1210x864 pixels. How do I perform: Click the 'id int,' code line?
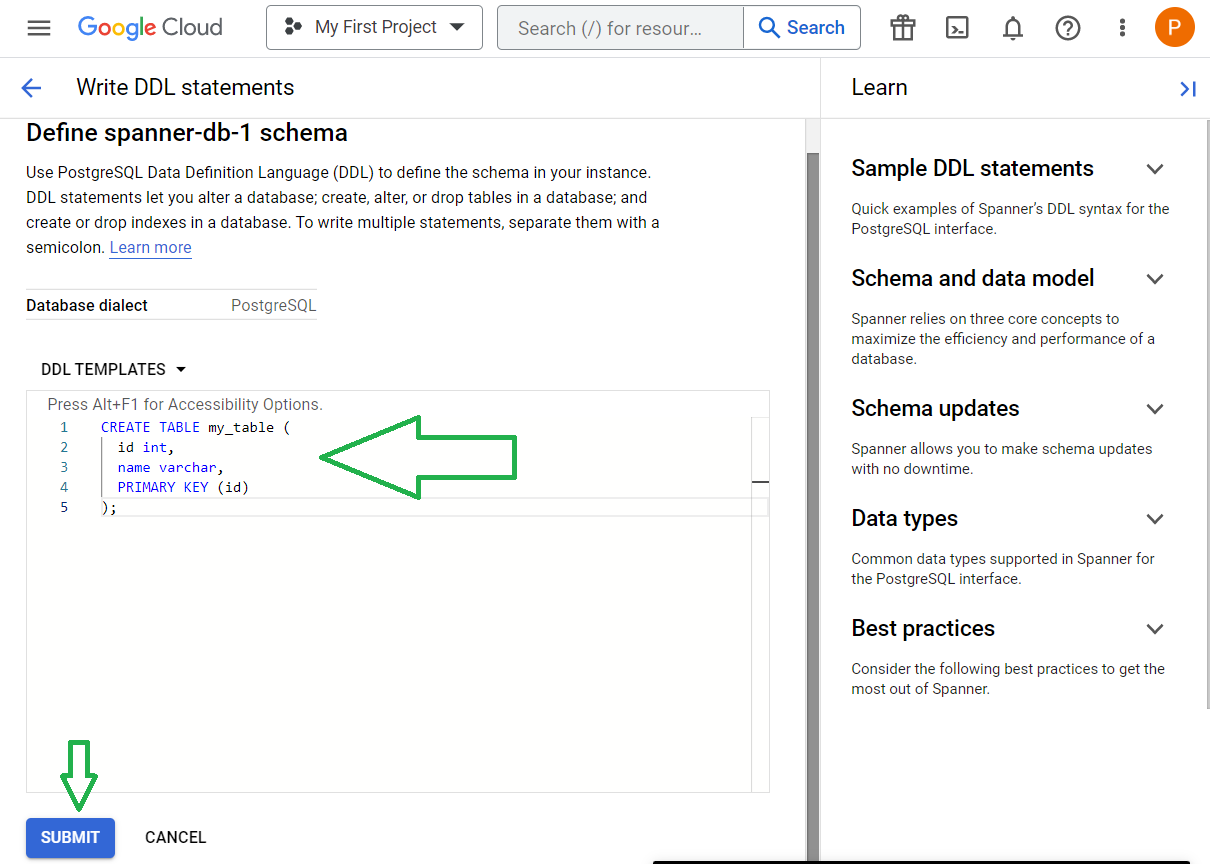coord(146,447)
